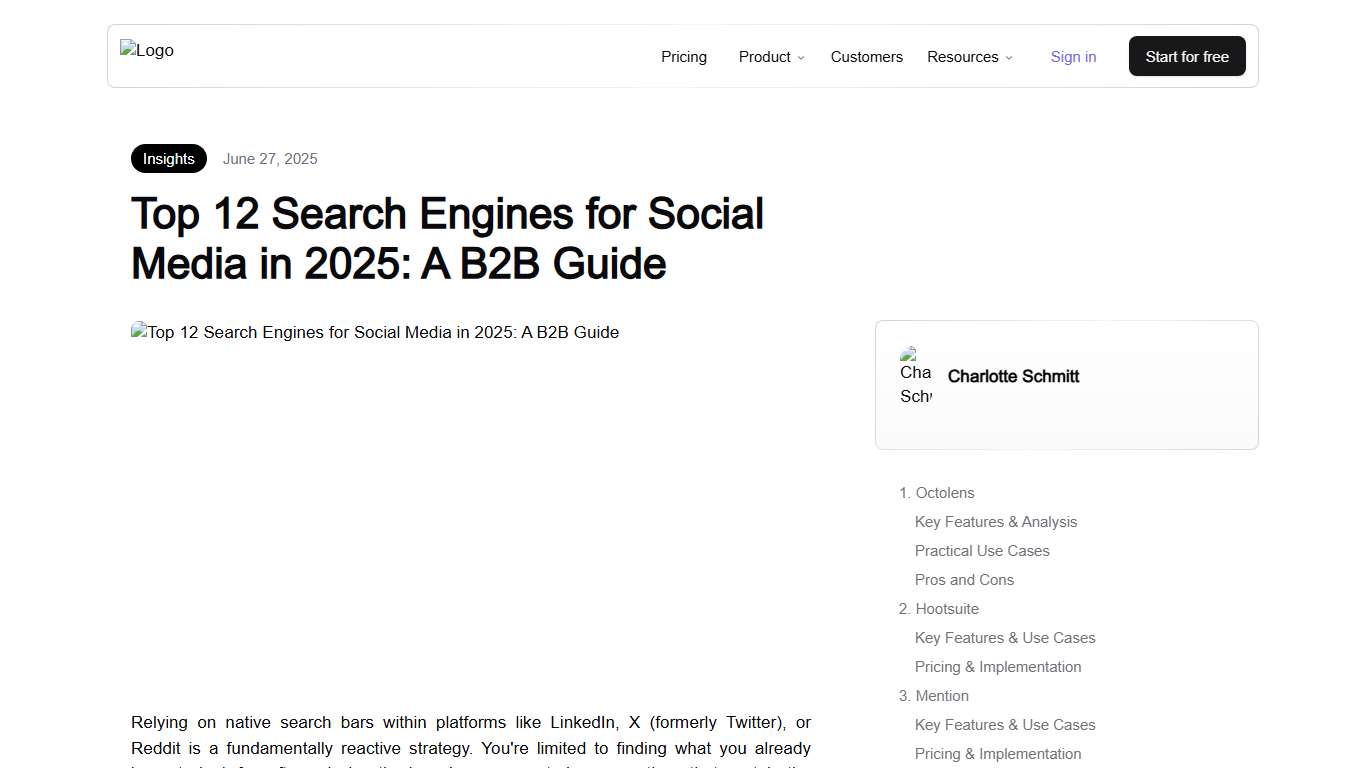
Task: Open the Practical Use Cases section
Action: [982, 550]
